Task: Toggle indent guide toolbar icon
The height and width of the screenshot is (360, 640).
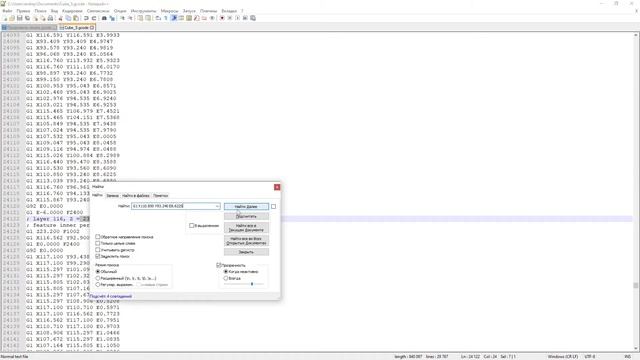Action: pyautogui.click(x=174, y=18)
